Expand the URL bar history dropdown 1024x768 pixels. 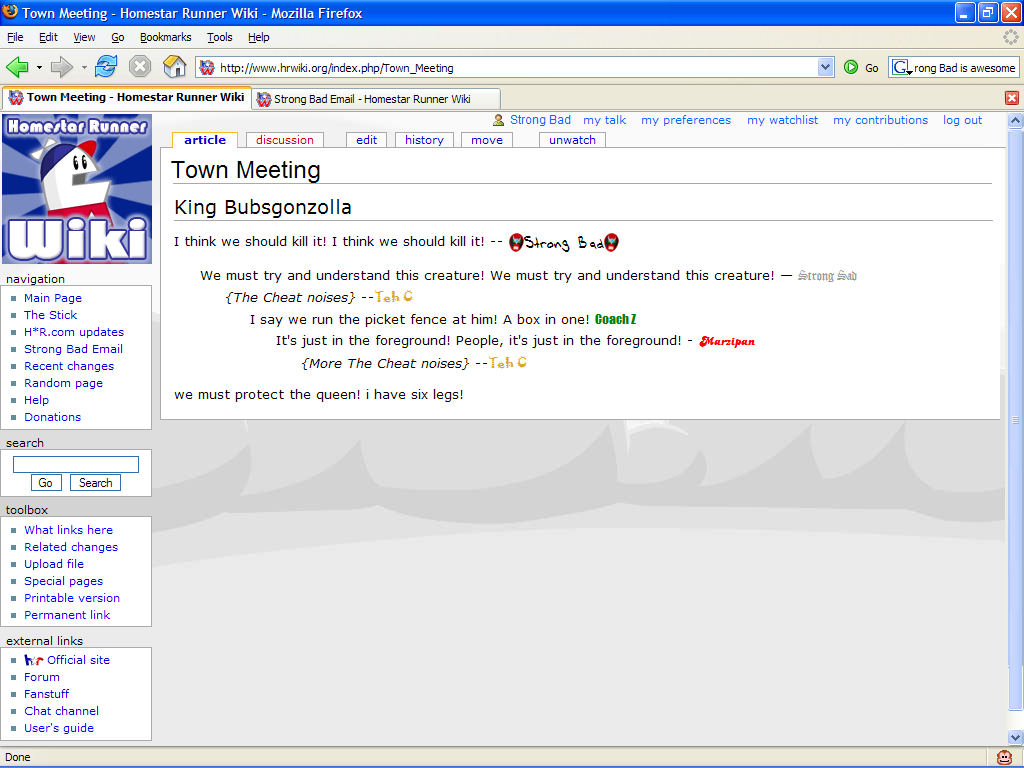click(x=825, y=67)
